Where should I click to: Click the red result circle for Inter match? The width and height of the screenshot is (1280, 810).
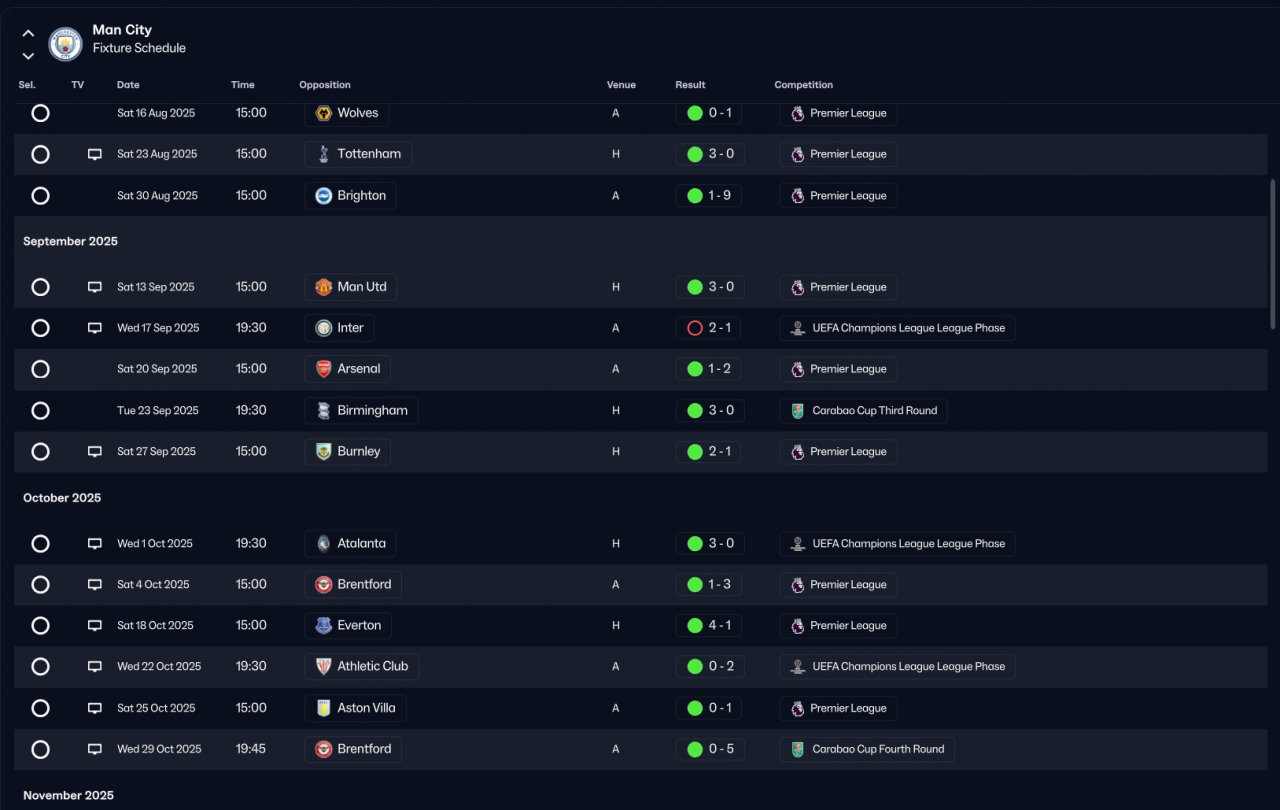tap(695, 328)
